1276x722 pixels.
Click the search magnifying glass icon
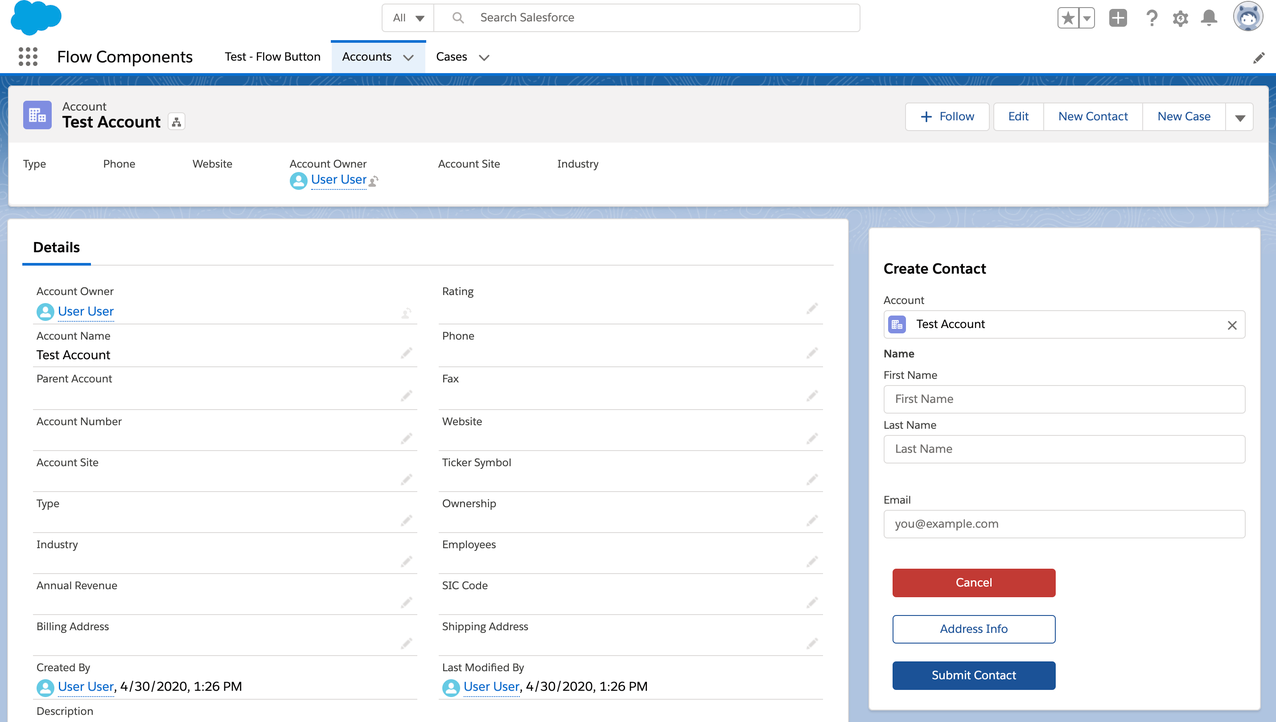[457, 17]
